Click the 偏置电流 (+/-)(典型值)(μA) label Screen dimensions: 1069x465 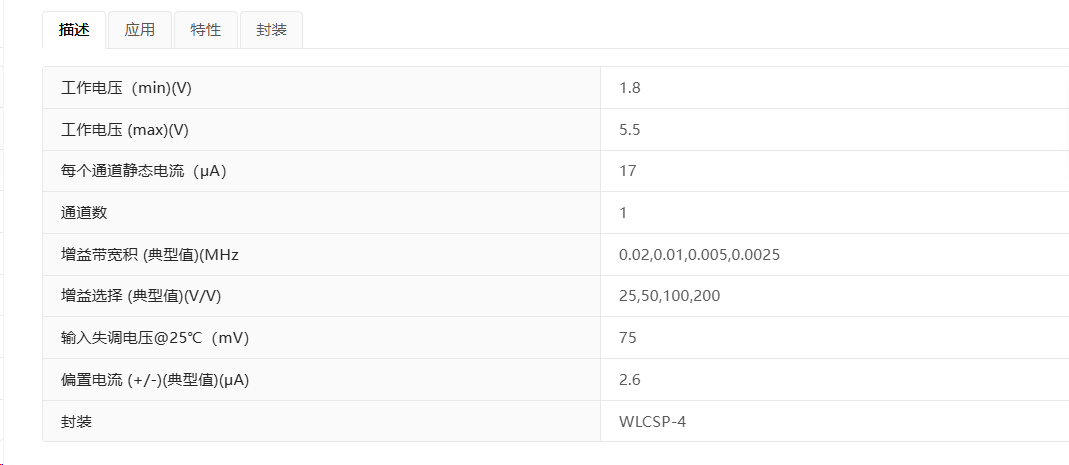click(x=155, y=380)
